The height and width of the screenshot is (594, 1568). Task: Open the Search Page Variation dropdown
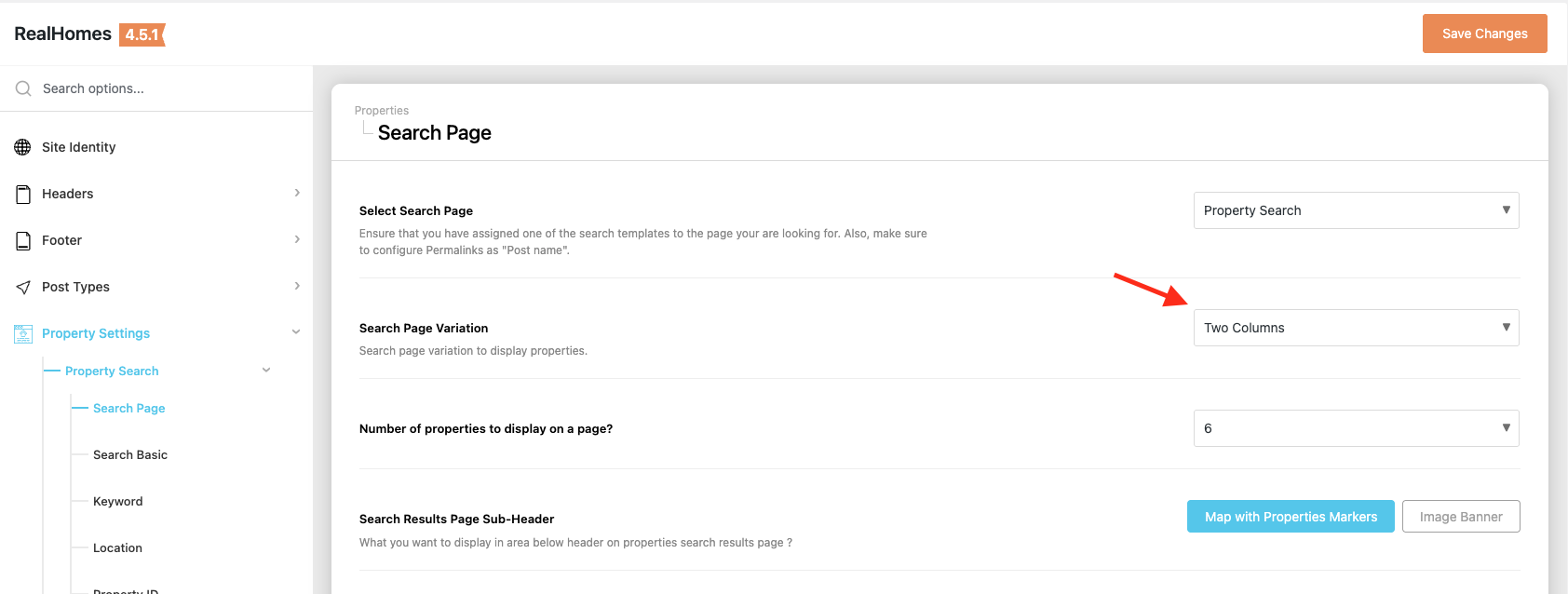coord(1356,328)
